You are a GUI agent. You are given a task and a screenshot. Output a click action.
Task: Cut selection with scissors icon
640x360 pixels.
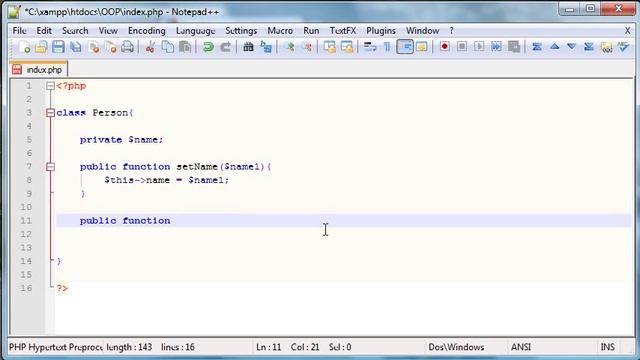pos(150,47)
